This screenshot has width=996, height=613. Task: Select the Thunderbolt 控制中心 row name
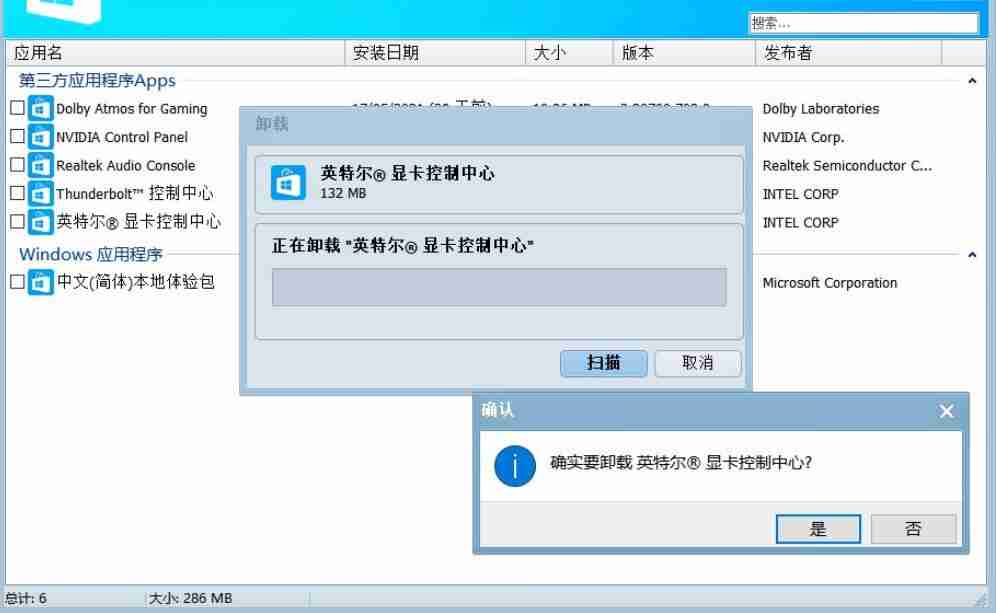[135, 194]
